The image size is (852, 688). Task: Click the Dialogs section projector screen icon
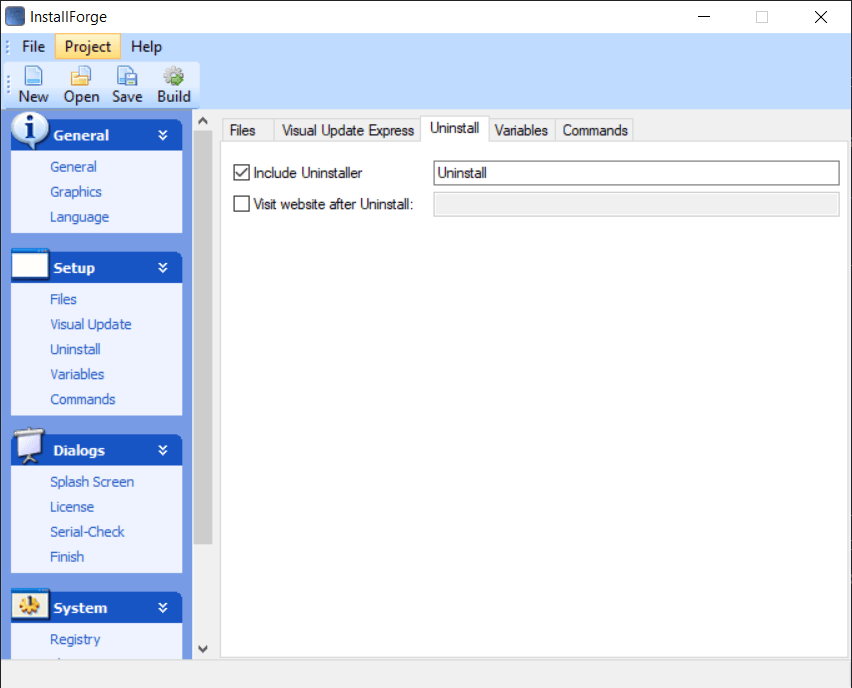coord(29,446)
